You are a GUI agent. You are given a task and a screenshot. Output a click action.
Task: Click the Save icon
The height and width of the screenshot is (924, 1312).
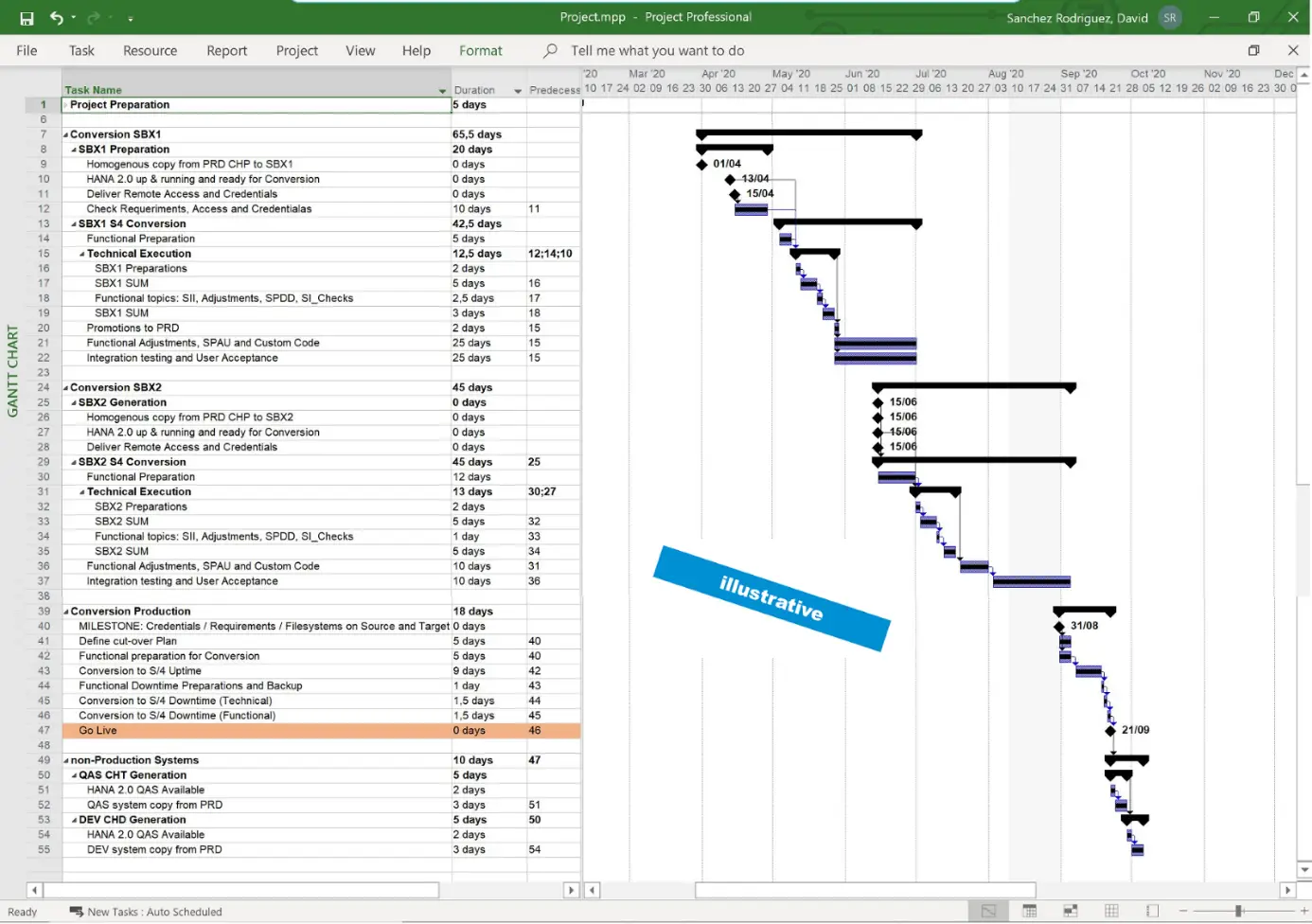coord(26,18)
